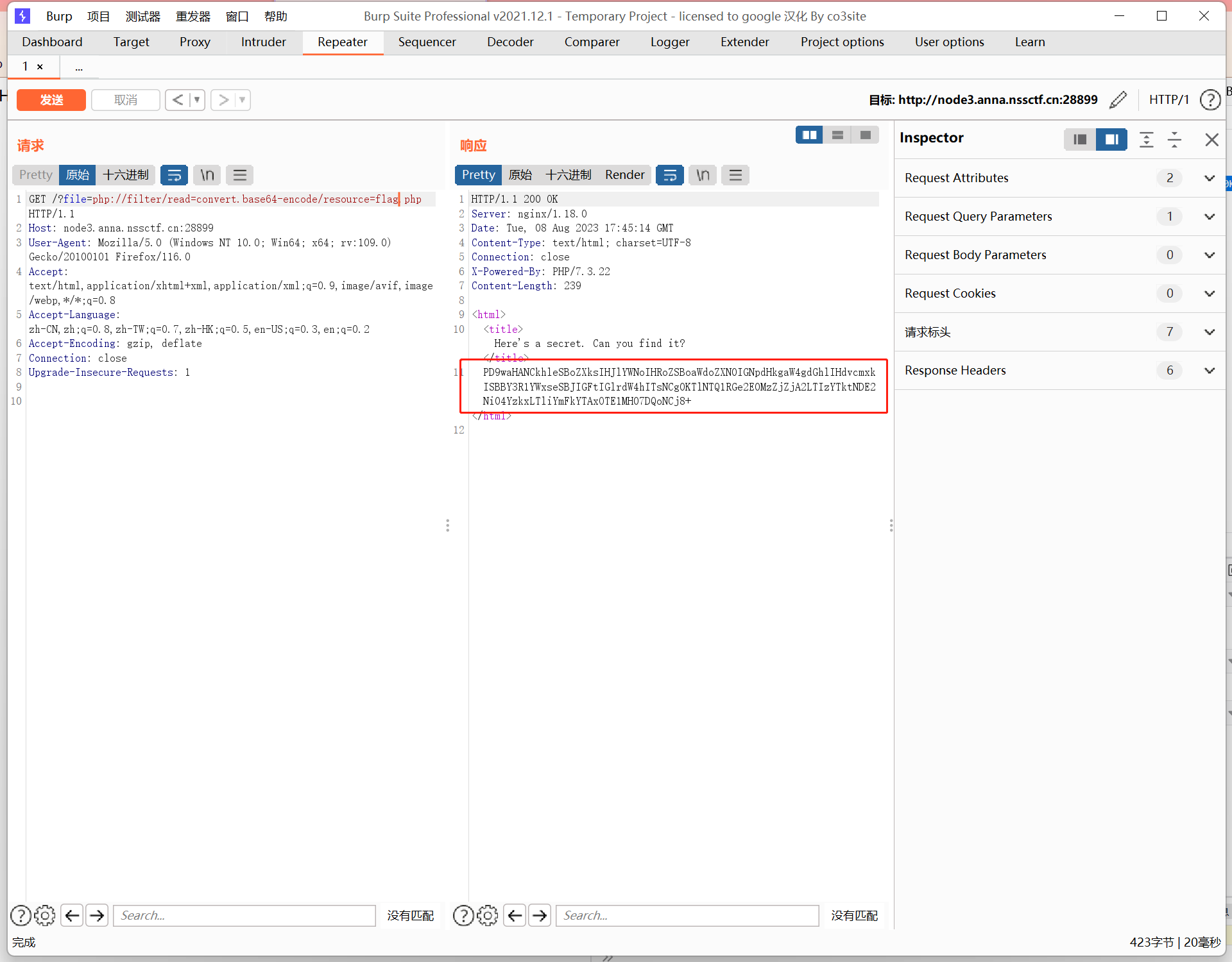Add new Repeater tab with ellipsis
This screenshot has width=1232, height=962.
click(79, 67)
